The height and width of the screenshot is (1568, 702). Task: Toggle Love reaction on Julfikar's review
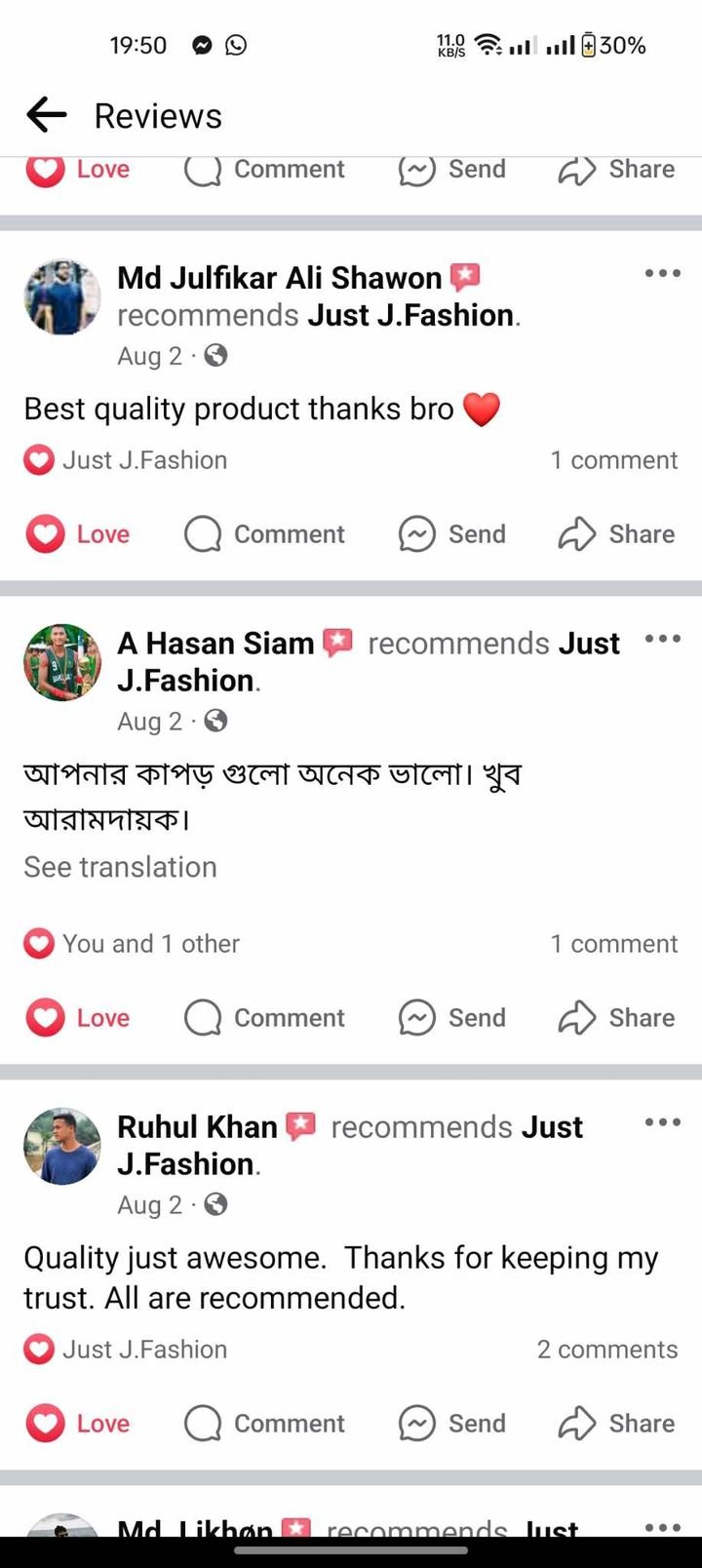pyautogui.click(x=78, y=534)
